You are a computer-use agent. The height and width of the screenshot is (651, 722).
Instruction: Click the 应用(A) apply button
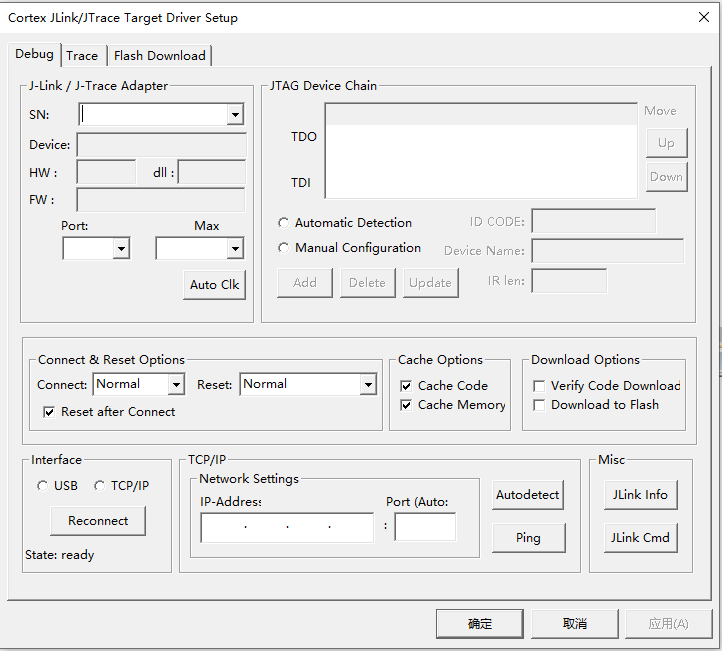(669, 624)
